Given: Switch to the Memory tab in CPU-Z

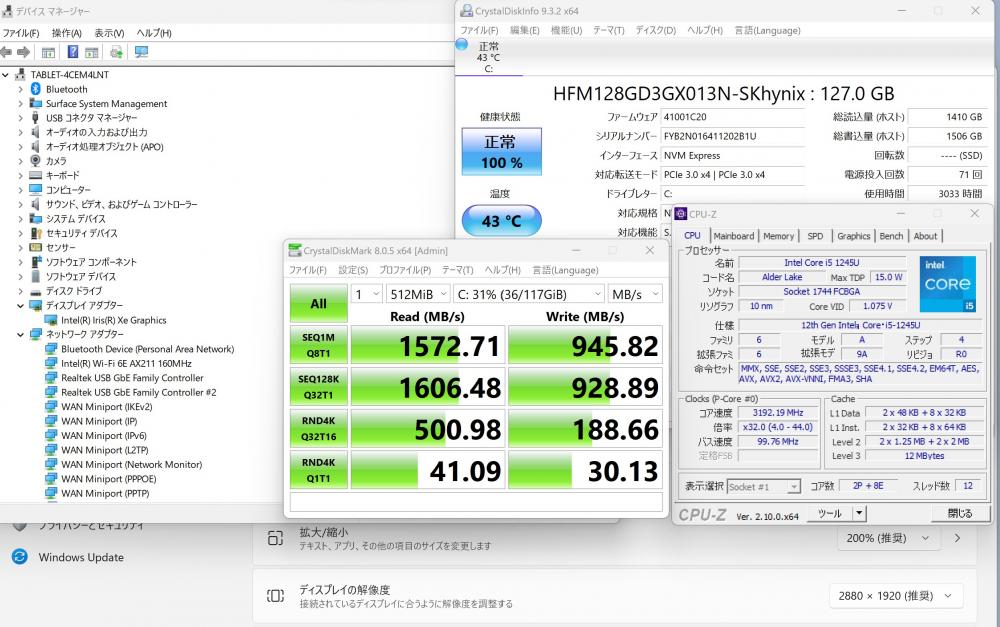Looking at the screenshot, I should click(779, 236).
